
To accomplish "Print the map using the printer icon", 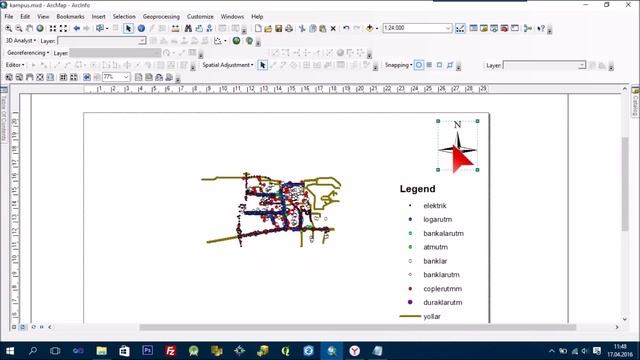I will pyautogui.click(x=289, y=29).
